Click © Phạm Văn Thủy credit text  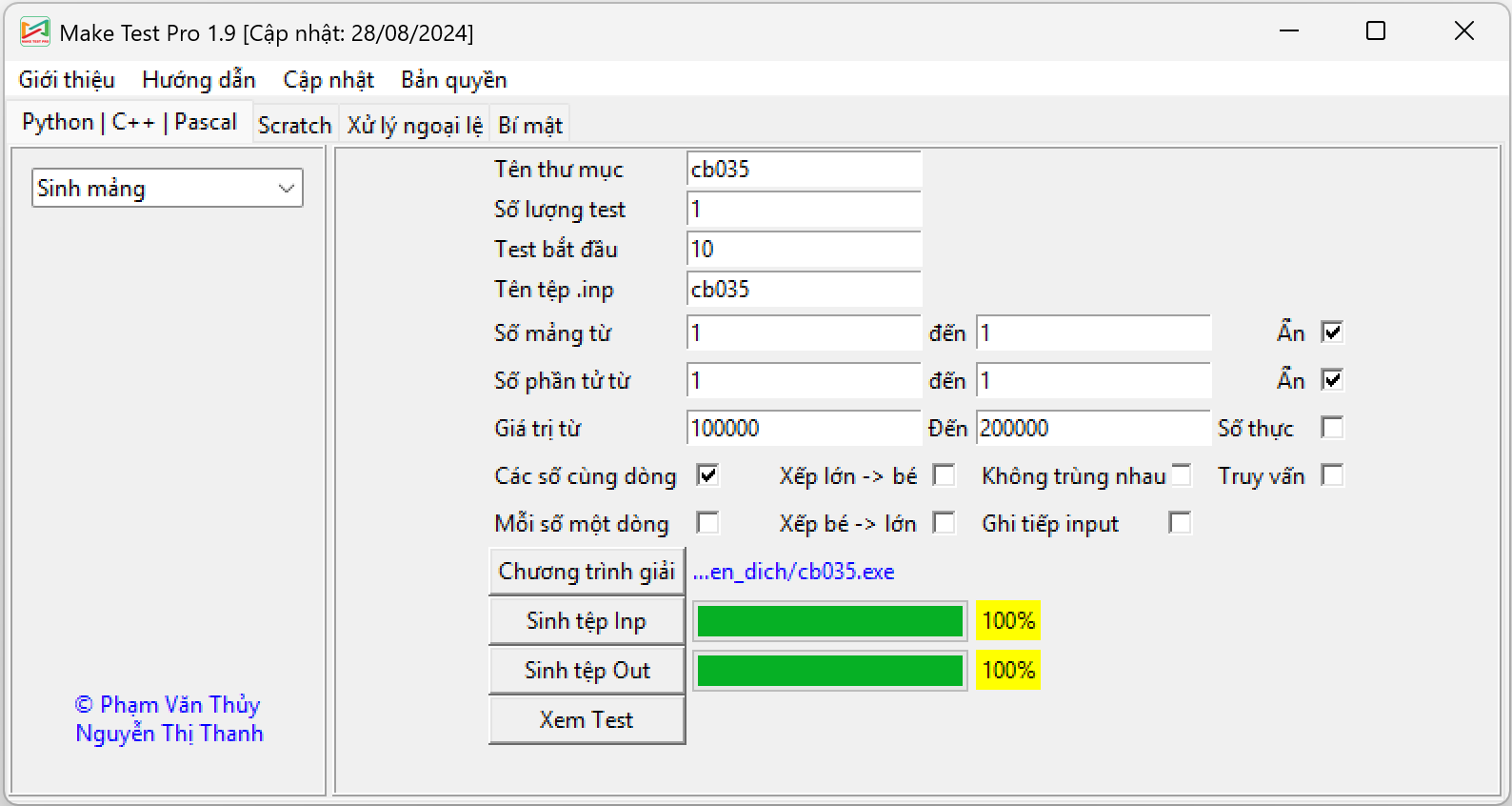click(168, 705)
